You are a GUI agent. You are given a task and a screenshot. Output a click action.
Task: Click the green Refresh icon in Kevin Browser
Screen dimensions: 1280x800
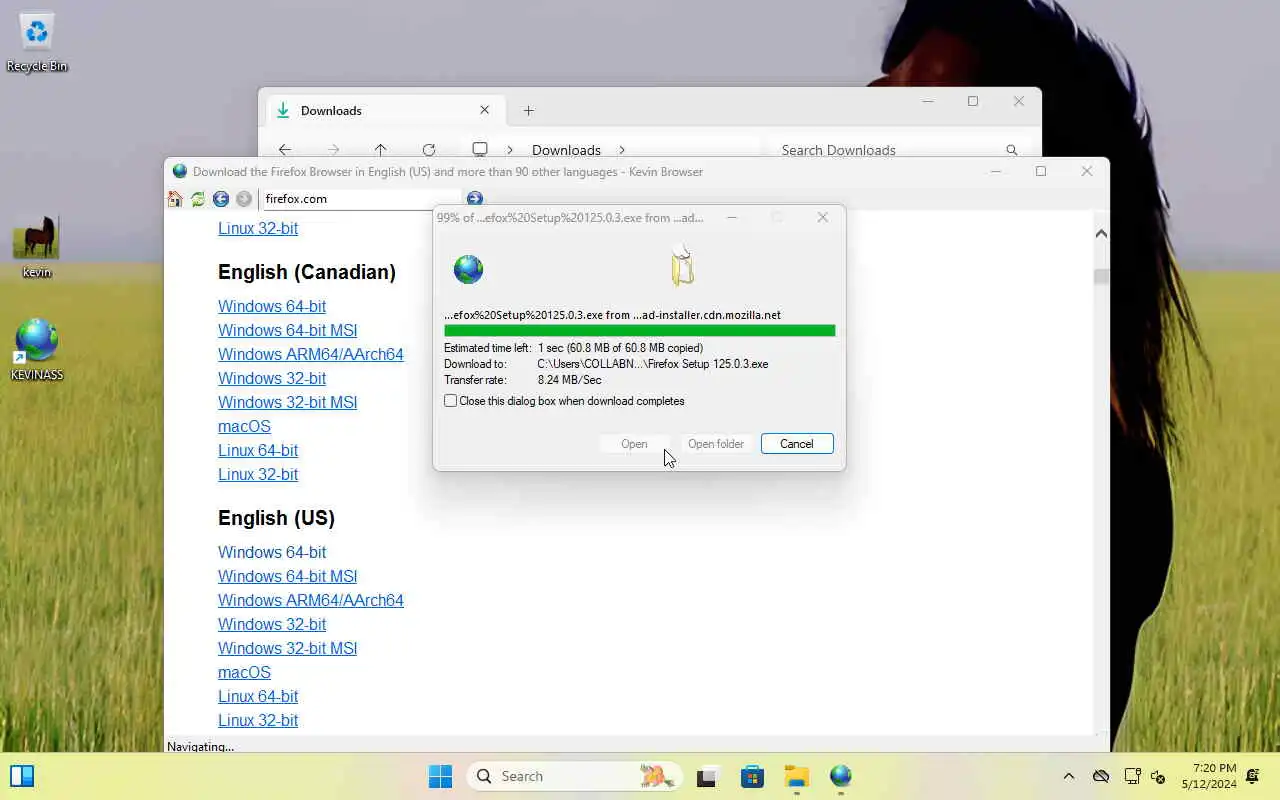tap(198, 199)
